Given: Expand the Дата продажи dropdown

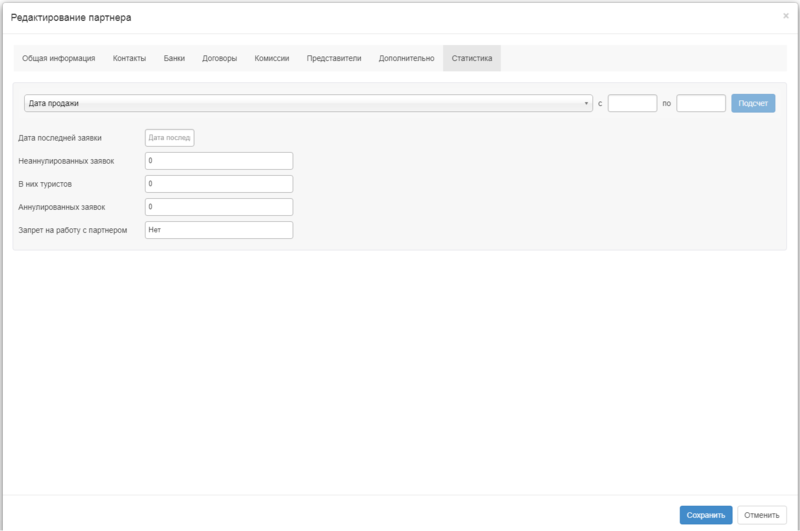Looking at the screenshot, I should coord(307,103).
